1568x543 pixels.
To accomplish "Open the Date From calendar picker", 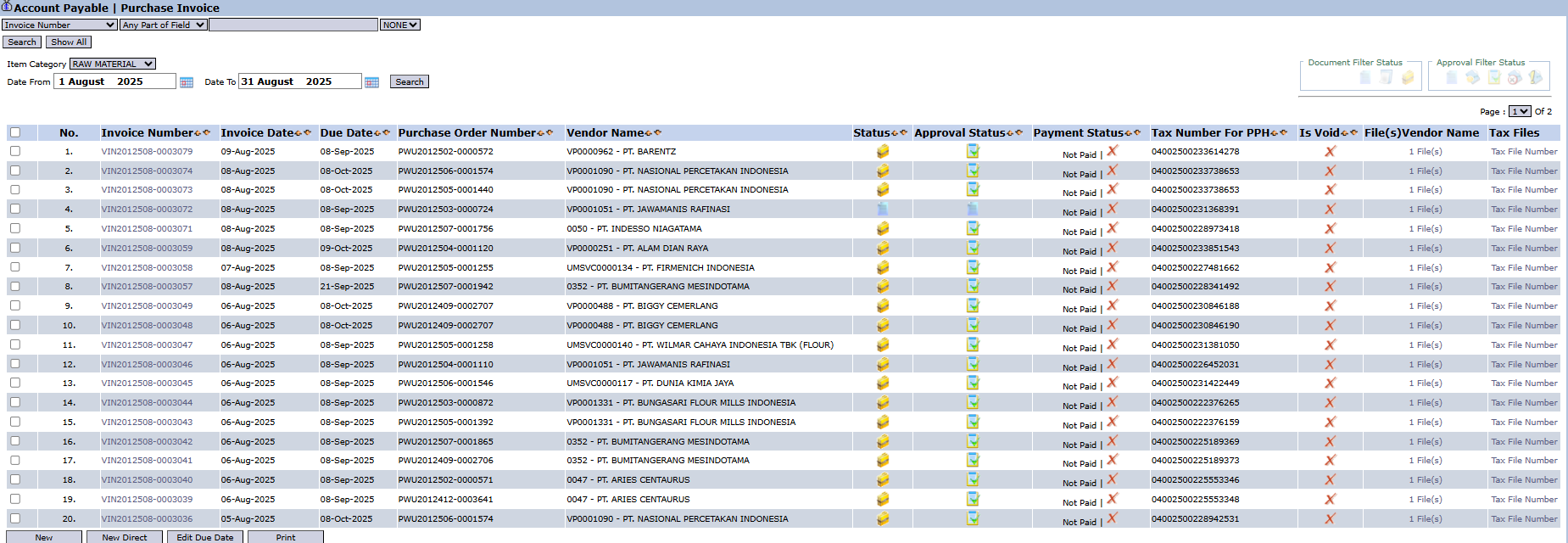I will [187, 82].
